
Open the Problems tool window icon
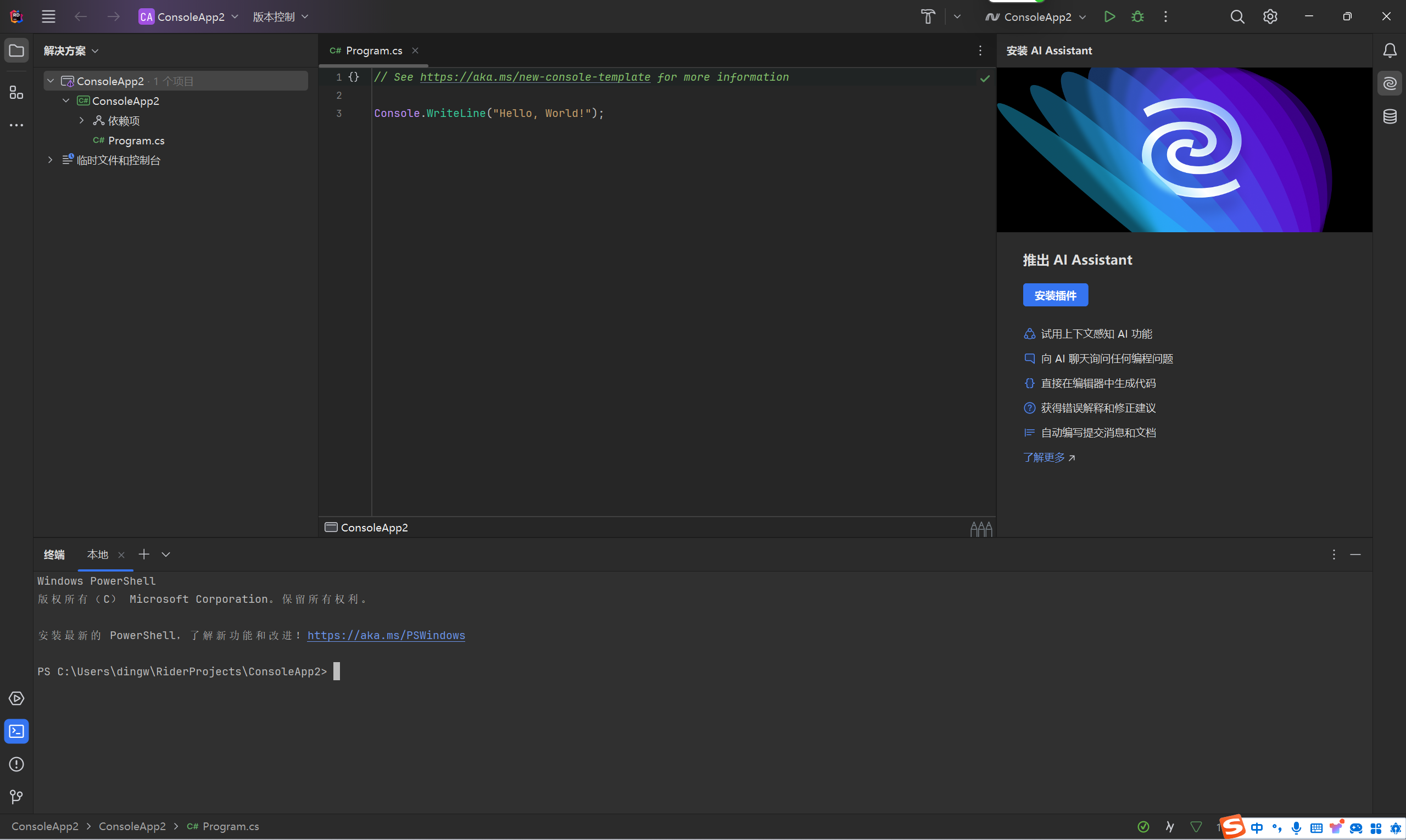click(x=16, y=764)
